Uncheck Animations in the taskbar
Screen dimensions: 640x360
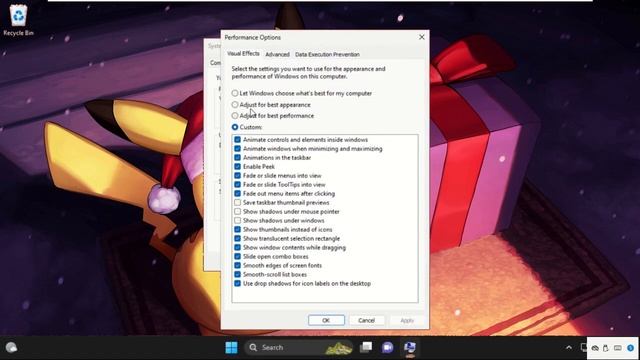point(238,158)
